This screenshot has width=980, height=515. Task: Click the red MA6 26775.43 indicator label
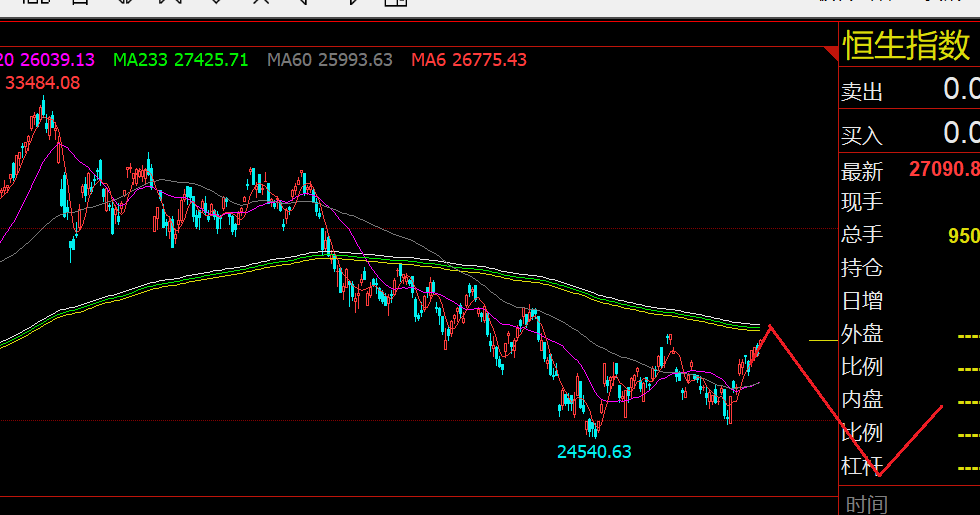469,60
